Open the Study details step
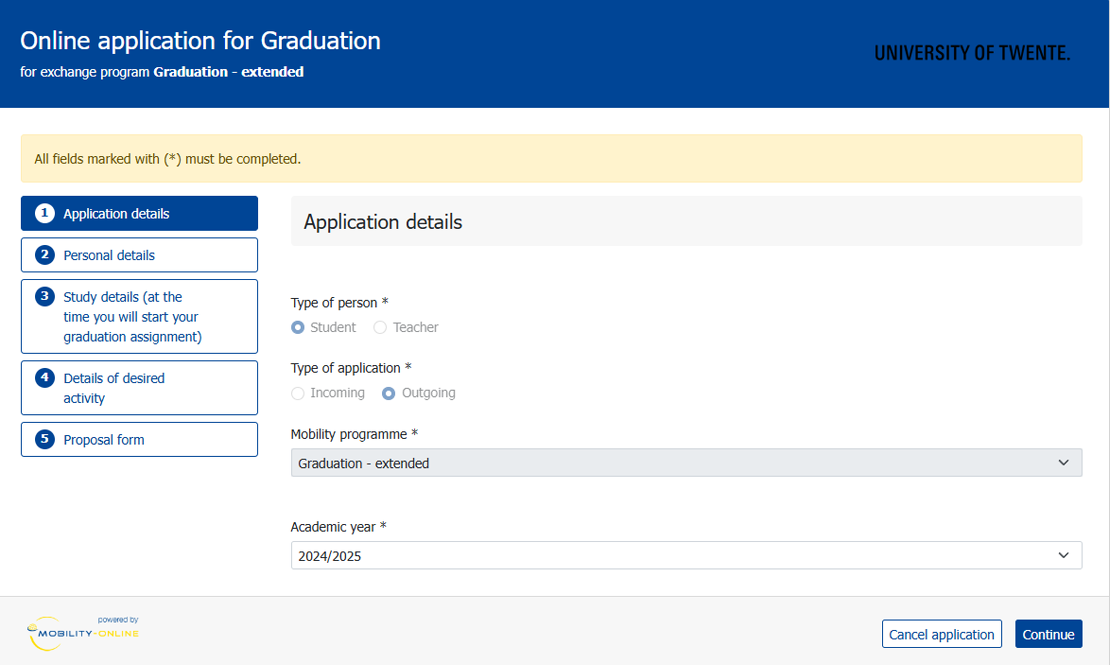 tap(139, 317)
